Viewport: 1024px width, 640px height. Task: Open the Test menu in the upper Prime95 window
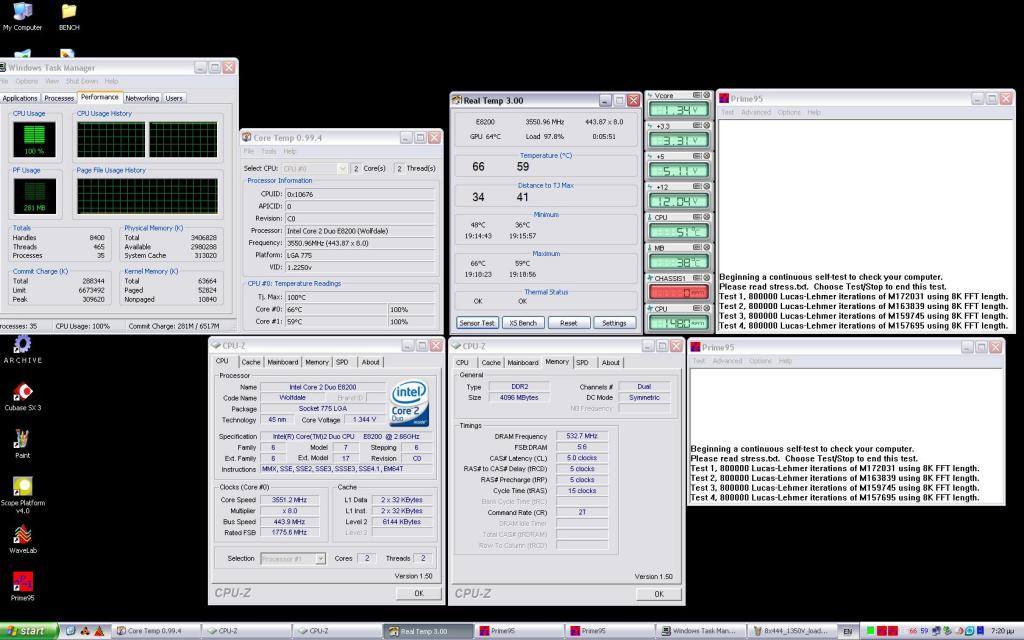727,112
